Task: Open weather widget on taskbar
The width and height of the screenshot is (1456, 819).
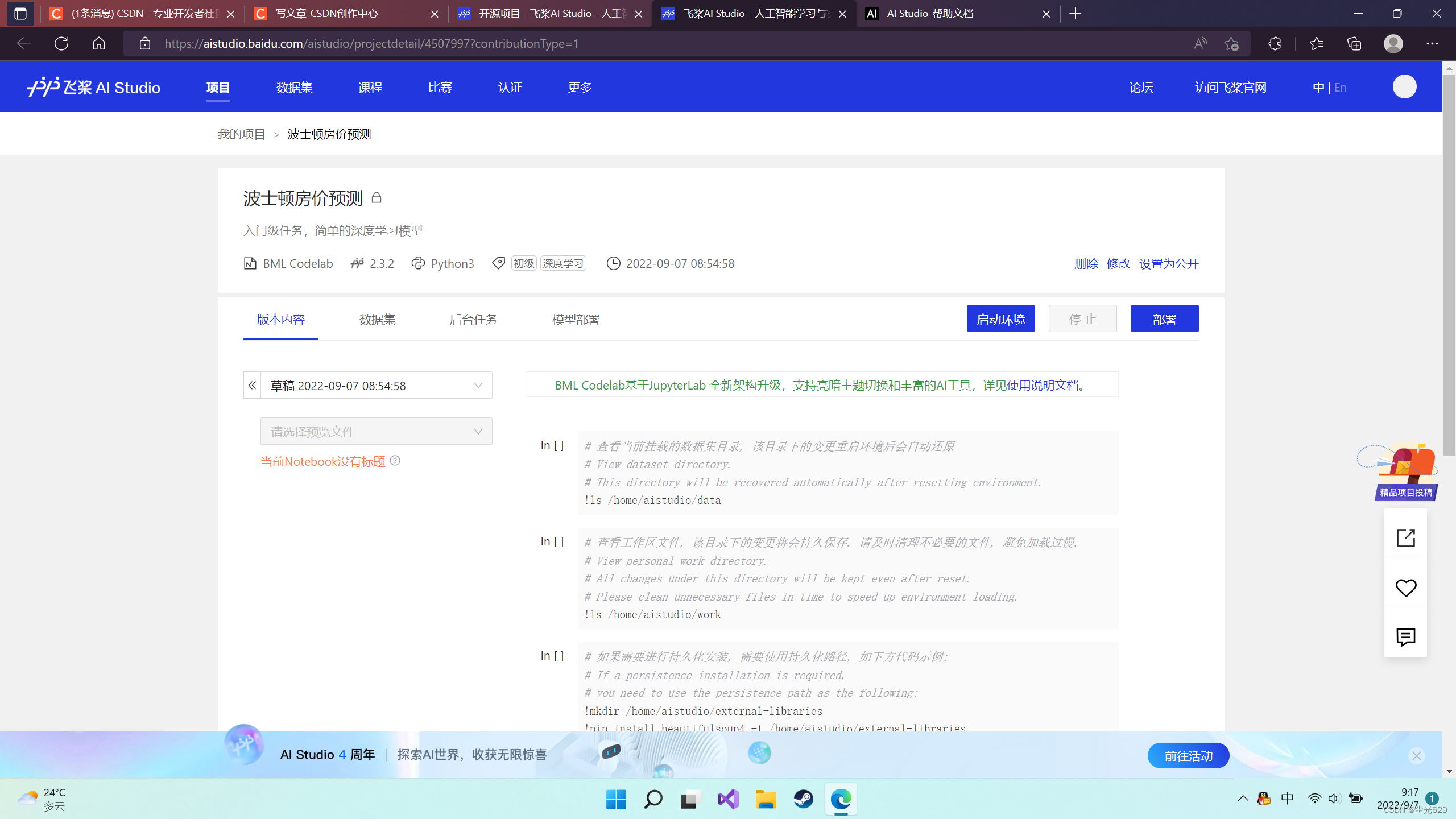Action: point(41,799)
